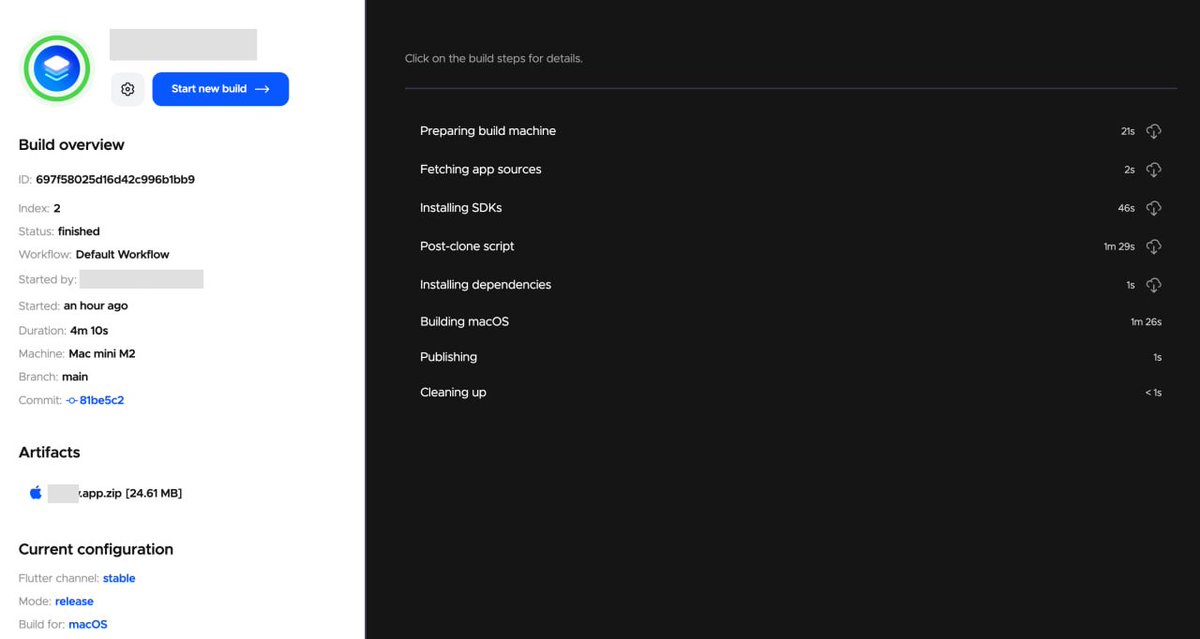Click the app logo avatar
Image resolution: width=1200 pixels, height=639 pixels.
point(57,68)
